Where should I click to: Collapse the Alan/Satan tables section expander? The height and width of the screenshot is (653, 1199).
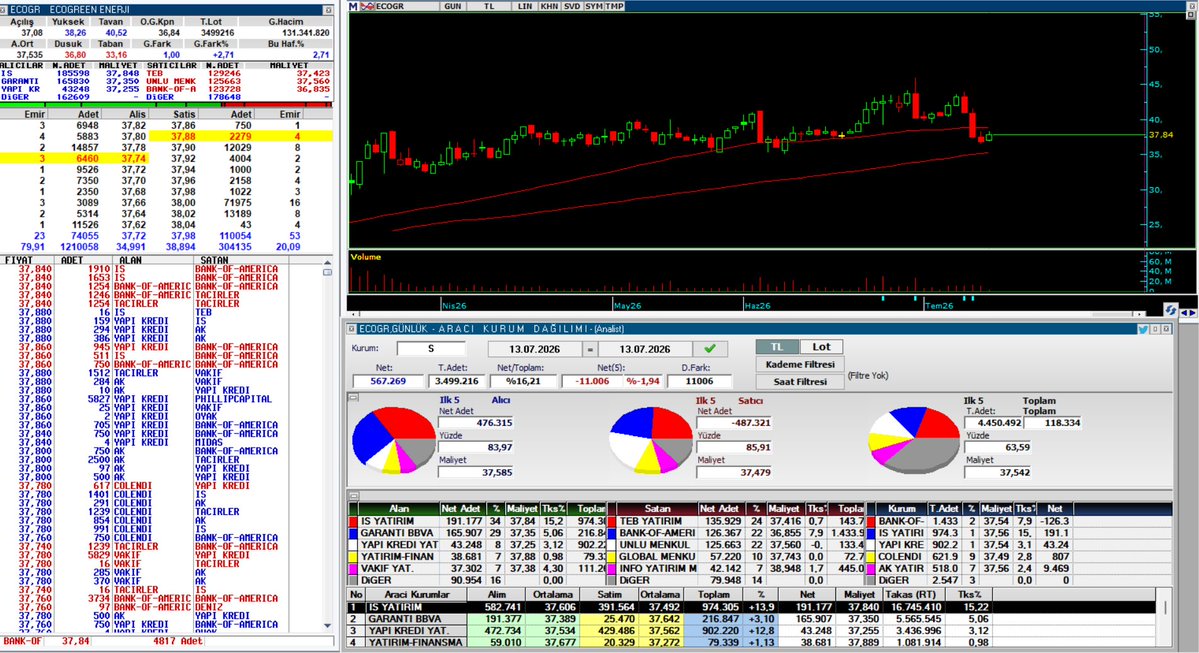(353, 495)
